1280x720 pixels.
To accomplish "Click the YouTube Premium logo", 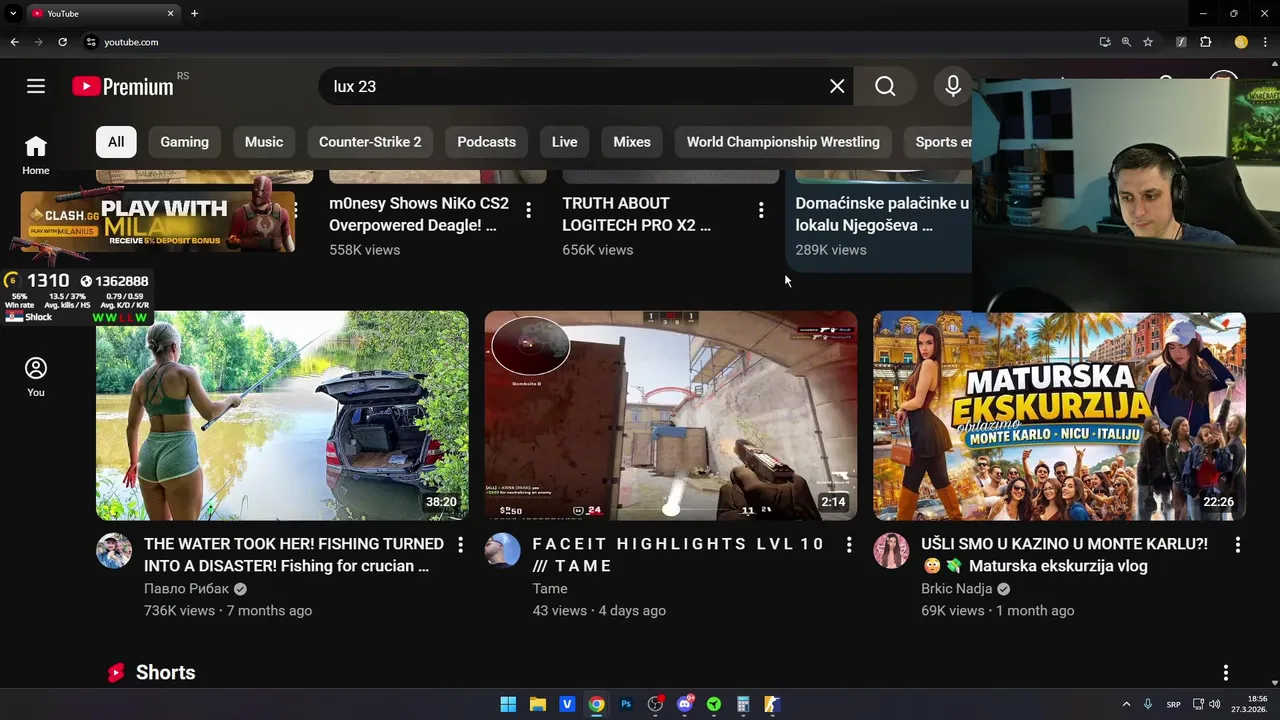I will pos(123,86).
